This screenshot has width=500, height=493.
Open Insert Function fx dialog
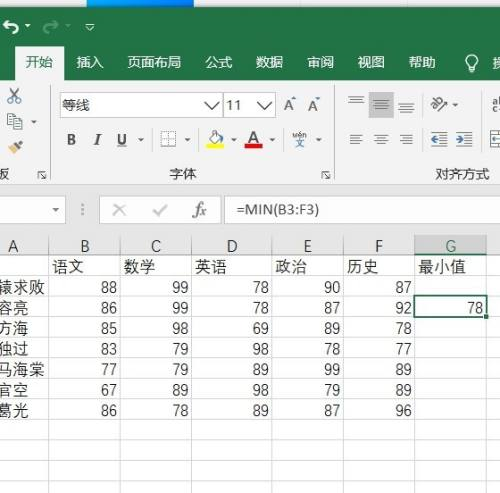[x=199, y=210]
